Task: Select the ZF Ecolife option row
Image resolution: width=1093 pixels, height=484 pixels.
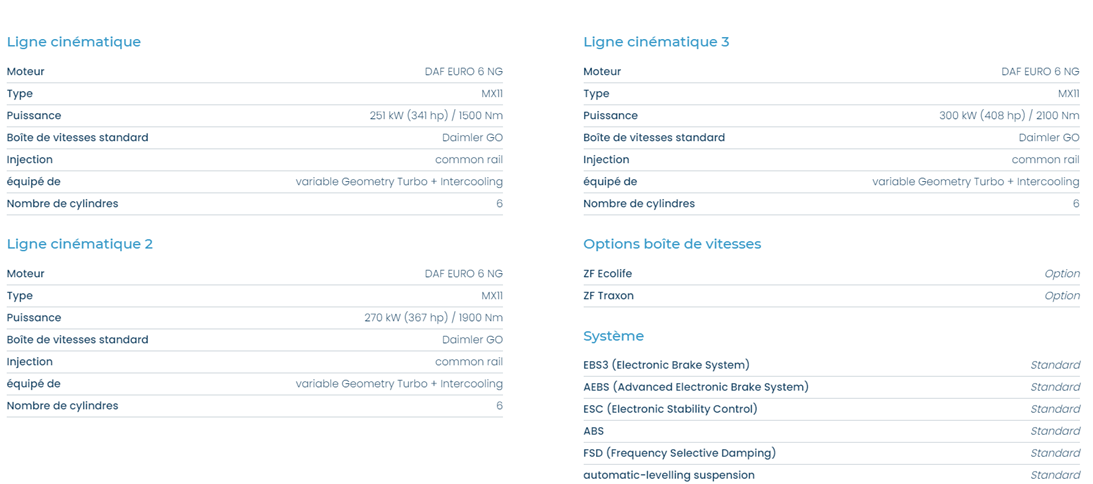Action: [x=832, y=274]
